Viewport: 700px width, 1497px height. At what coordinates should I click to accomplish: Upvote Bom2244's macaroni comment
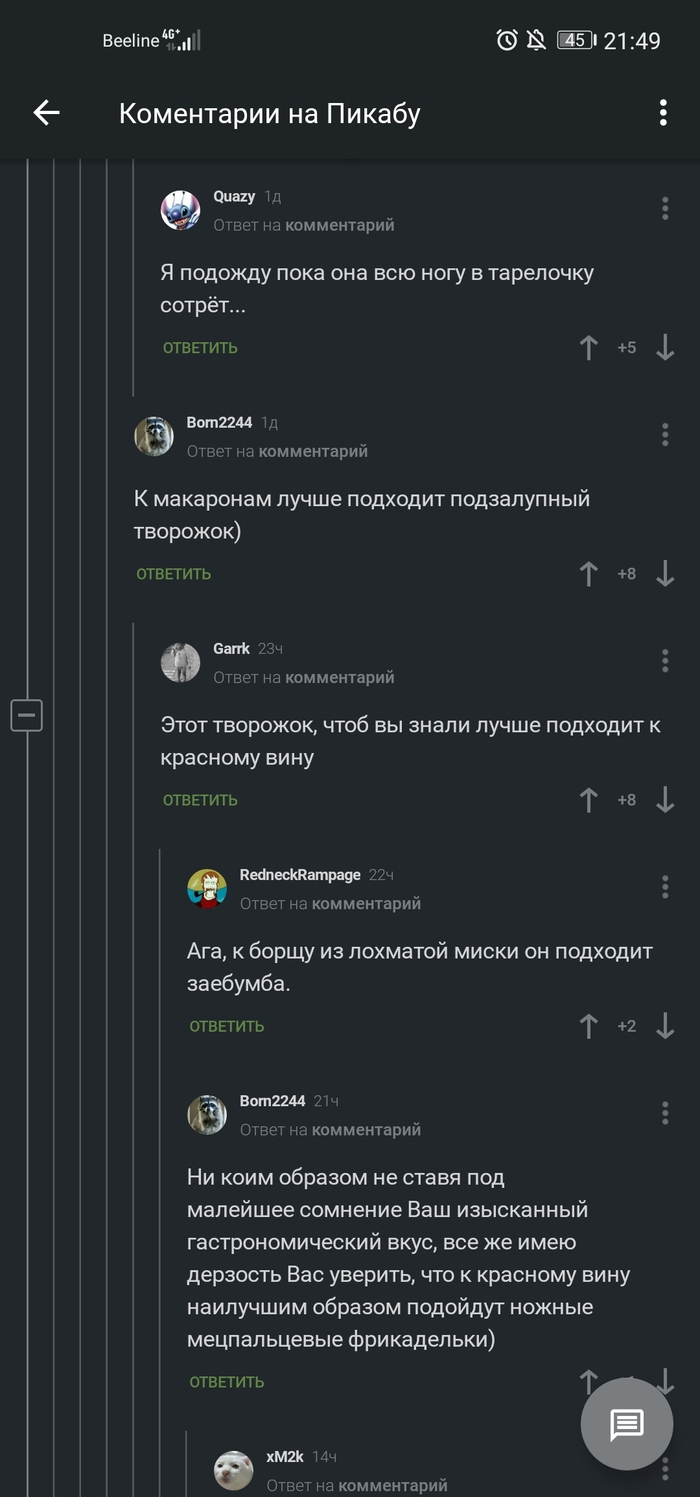588,574
